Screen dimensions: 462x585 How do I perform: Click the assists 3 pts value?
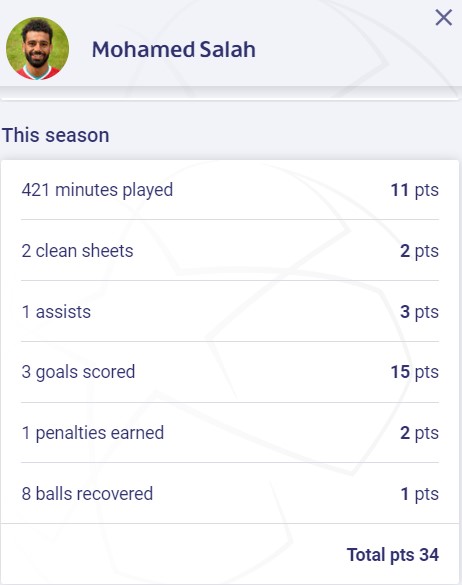click(419, 312)
